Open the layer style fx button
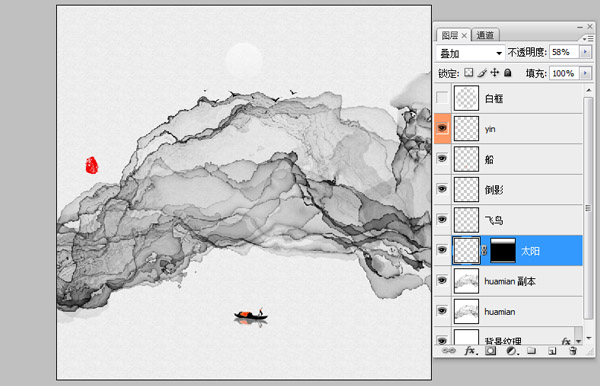The image size is (600, 386). [471, 351]
